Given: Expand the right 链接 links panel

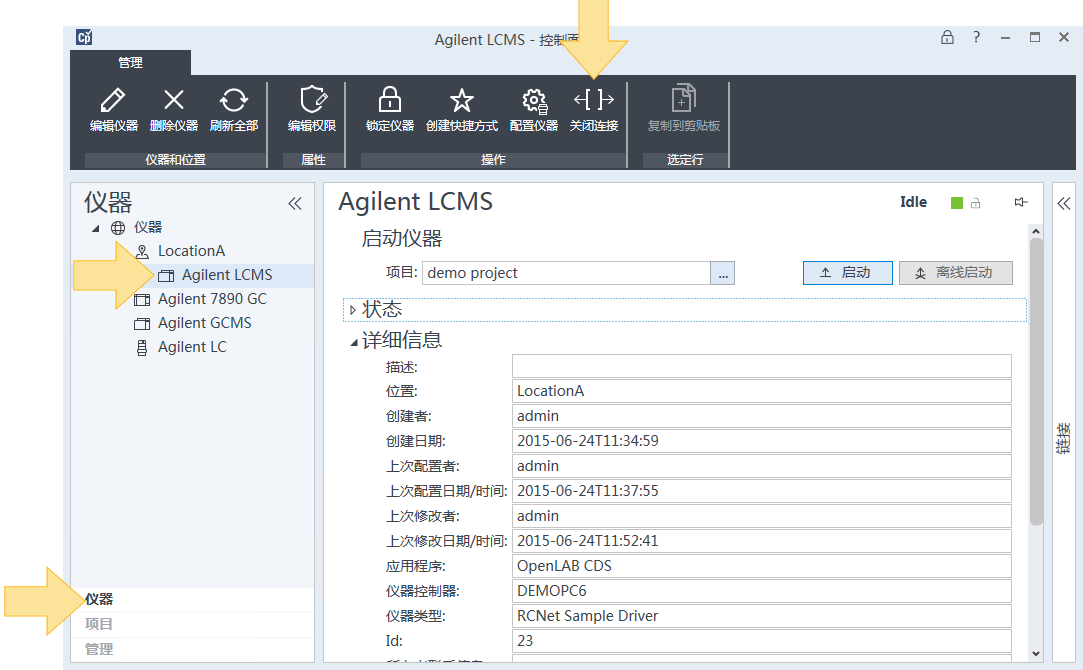Looking at the screenshot, I should click(1064, 203).
